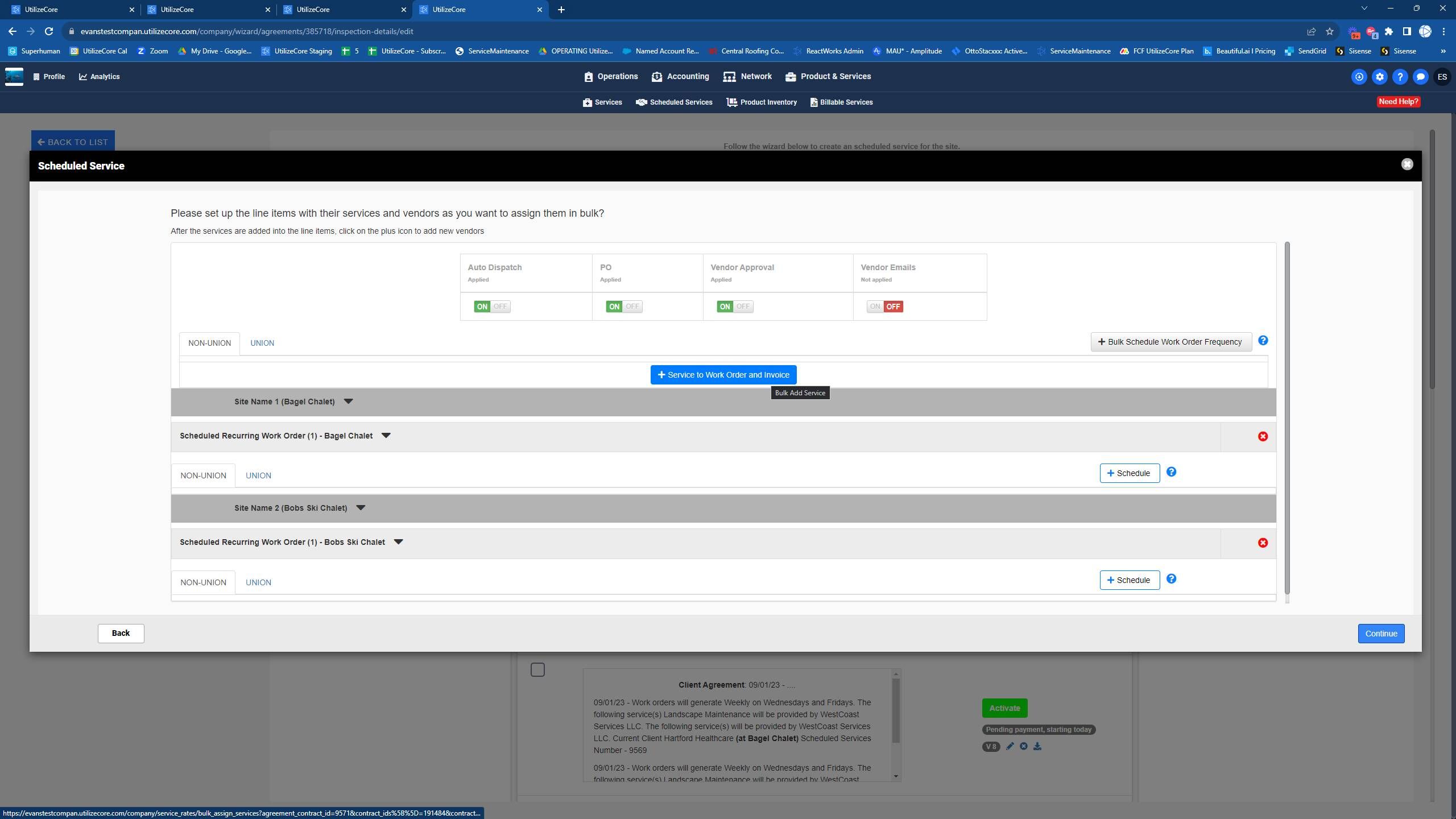Close the Scheduled Service dialog
This screenshot has height=819, width=1456.
[1407, 164]
